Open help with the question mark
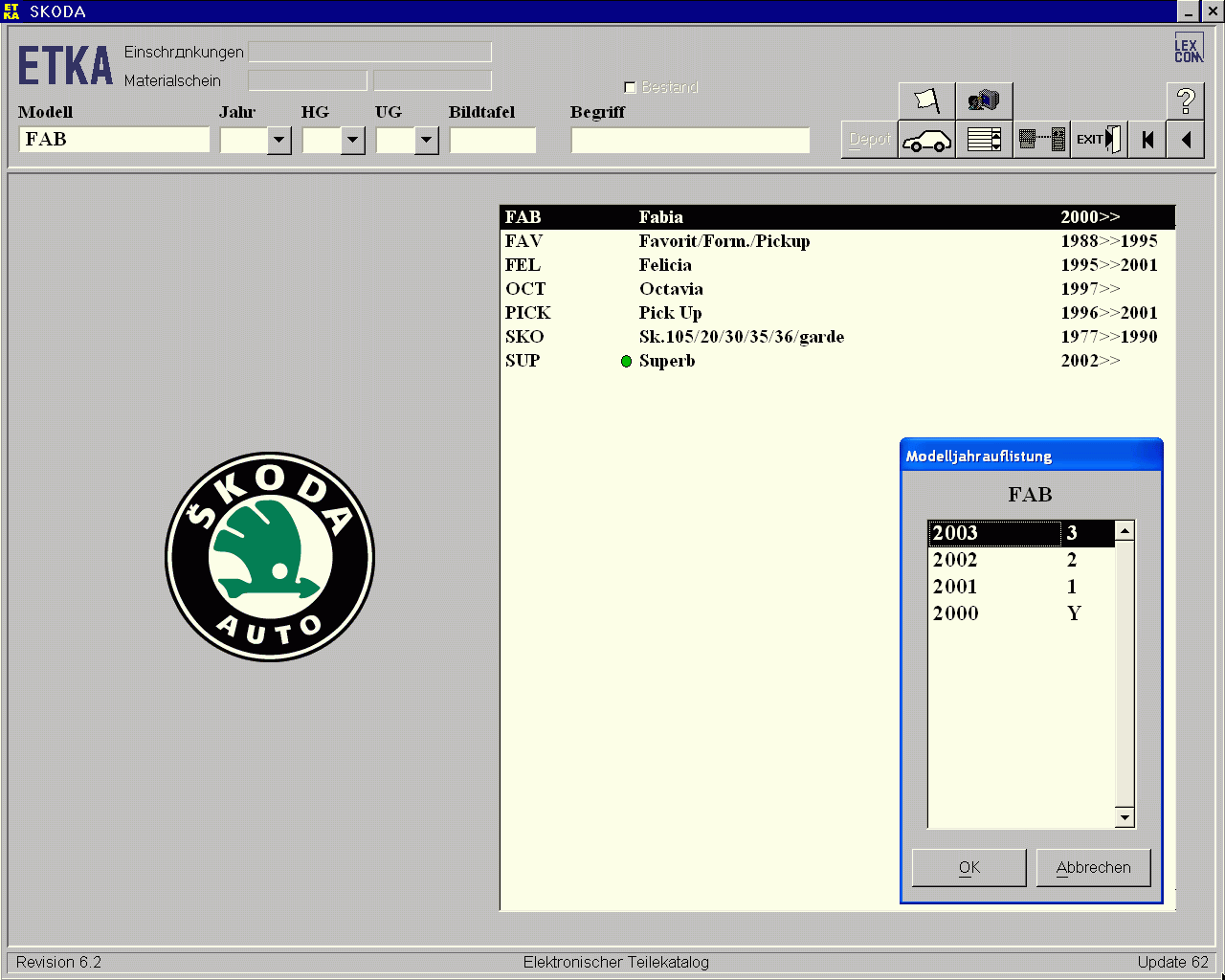The width and height of the screenshot is (1225, 980). coord(1186,100)
